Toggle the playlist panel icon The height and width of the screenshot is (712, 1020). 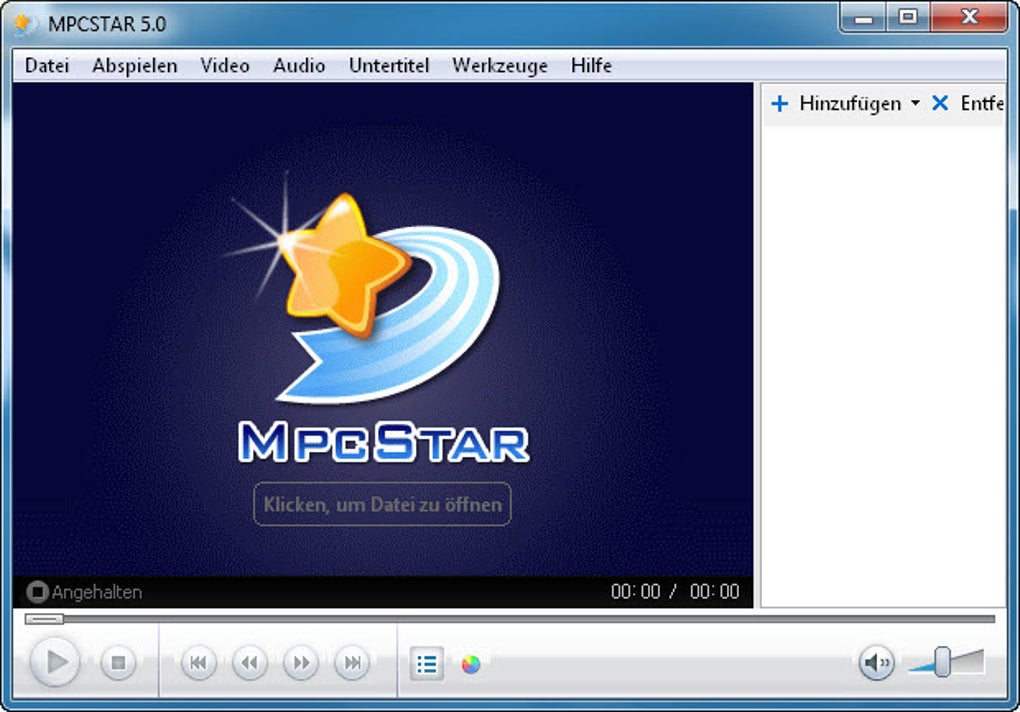[427, 664]
